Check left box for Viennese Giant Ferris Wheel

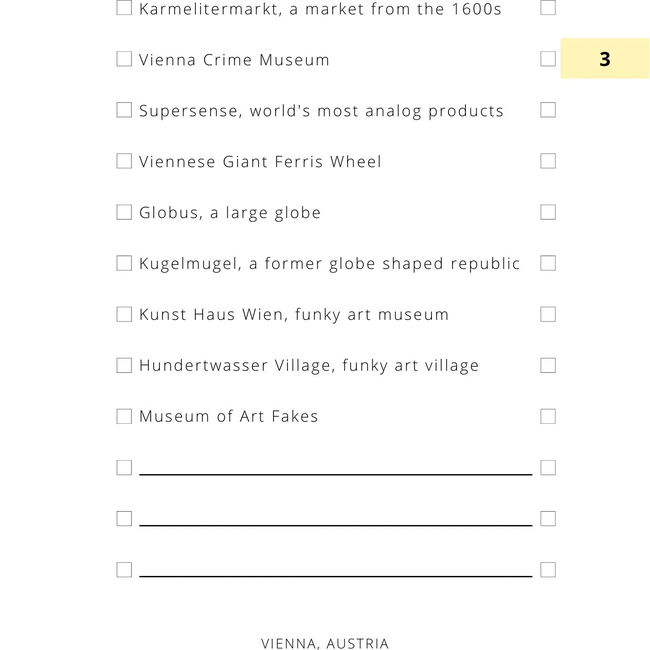(124, 161)
